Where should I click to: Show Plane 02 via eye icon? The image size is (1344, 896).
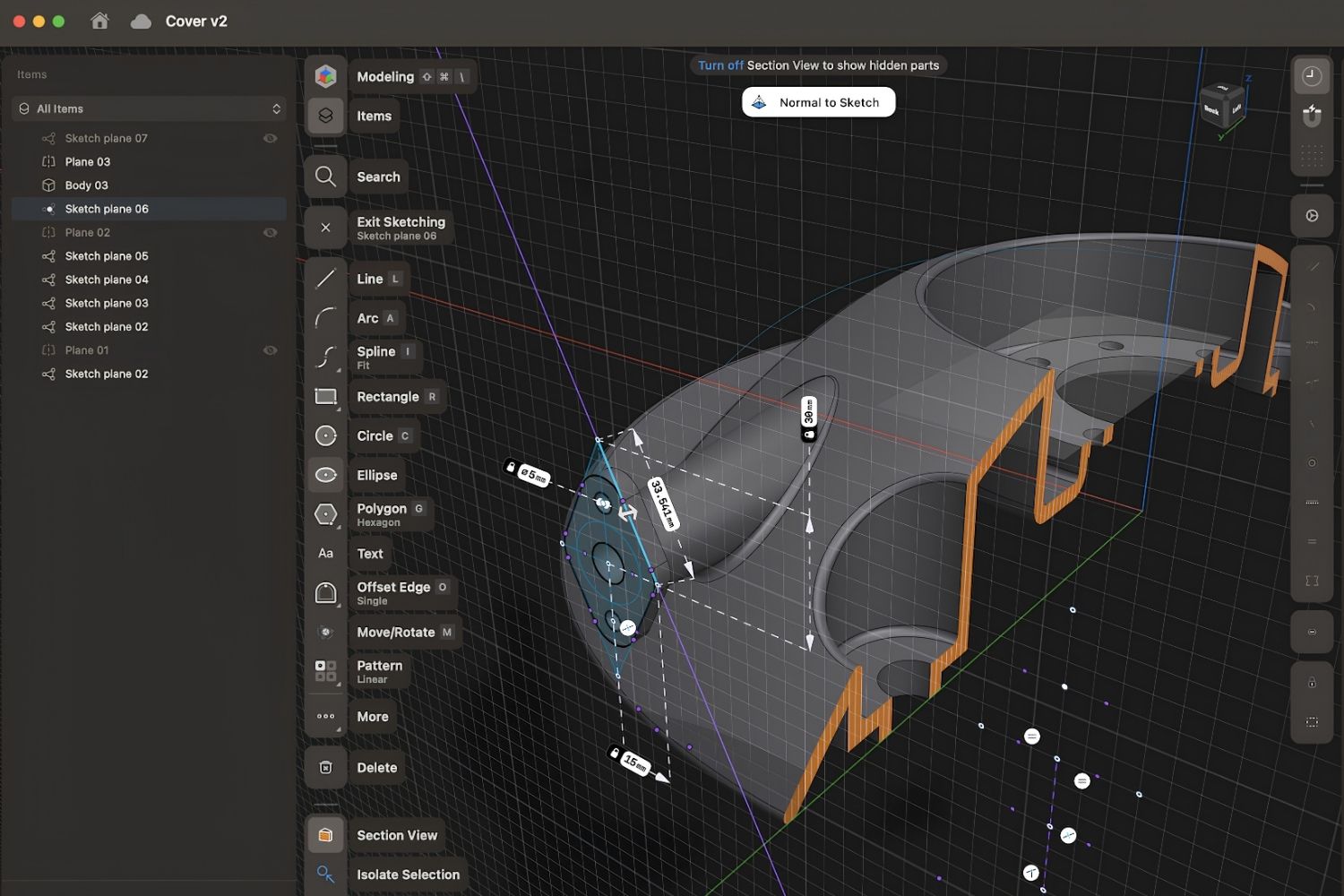pos(270,232)
